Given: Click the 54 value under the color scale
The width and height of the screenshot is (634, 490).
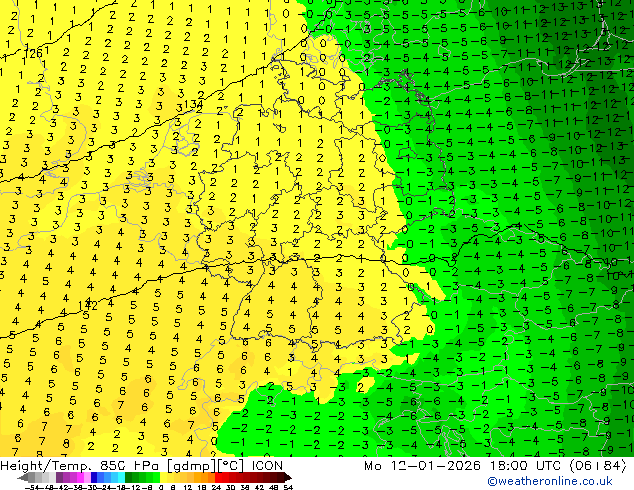Looking at the screenshot, I should click(288, 487).
